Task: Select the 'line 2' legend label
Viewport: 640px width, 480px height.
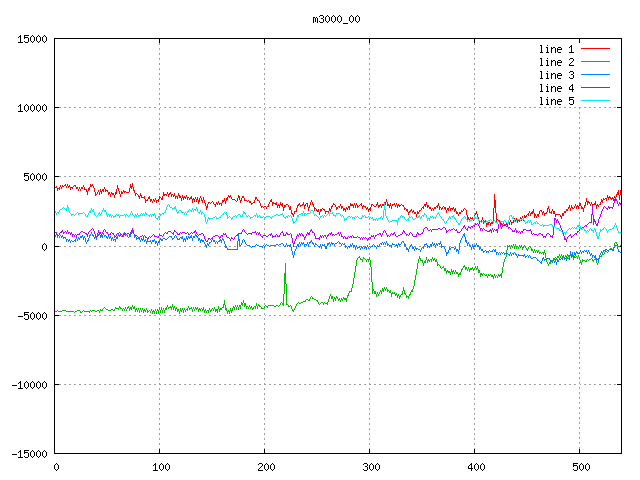Action: point(557,62)
